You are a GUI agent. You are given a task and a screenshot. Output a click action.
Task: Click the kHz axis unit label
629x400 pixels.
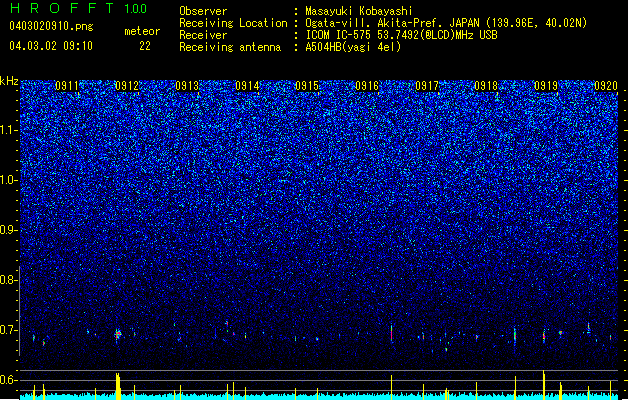pos(9,81)
